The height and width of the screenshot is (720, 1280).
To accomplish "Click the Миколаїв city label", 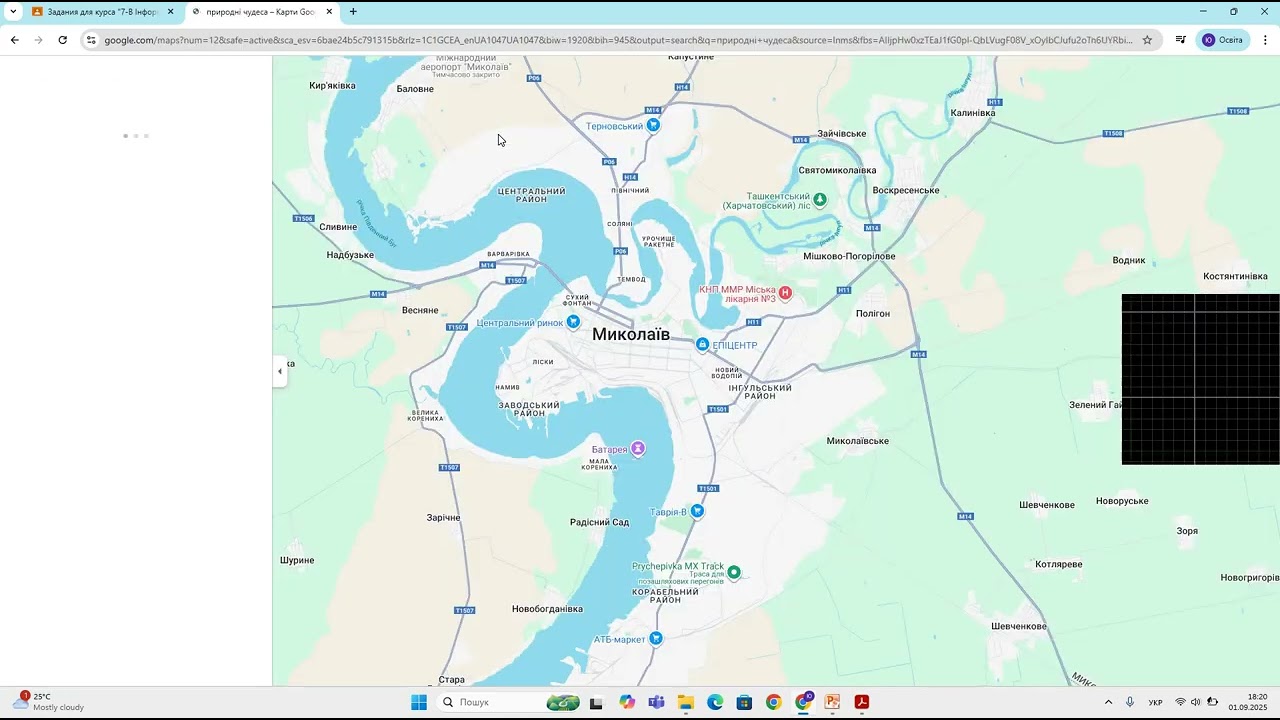I will coord(631,334).
